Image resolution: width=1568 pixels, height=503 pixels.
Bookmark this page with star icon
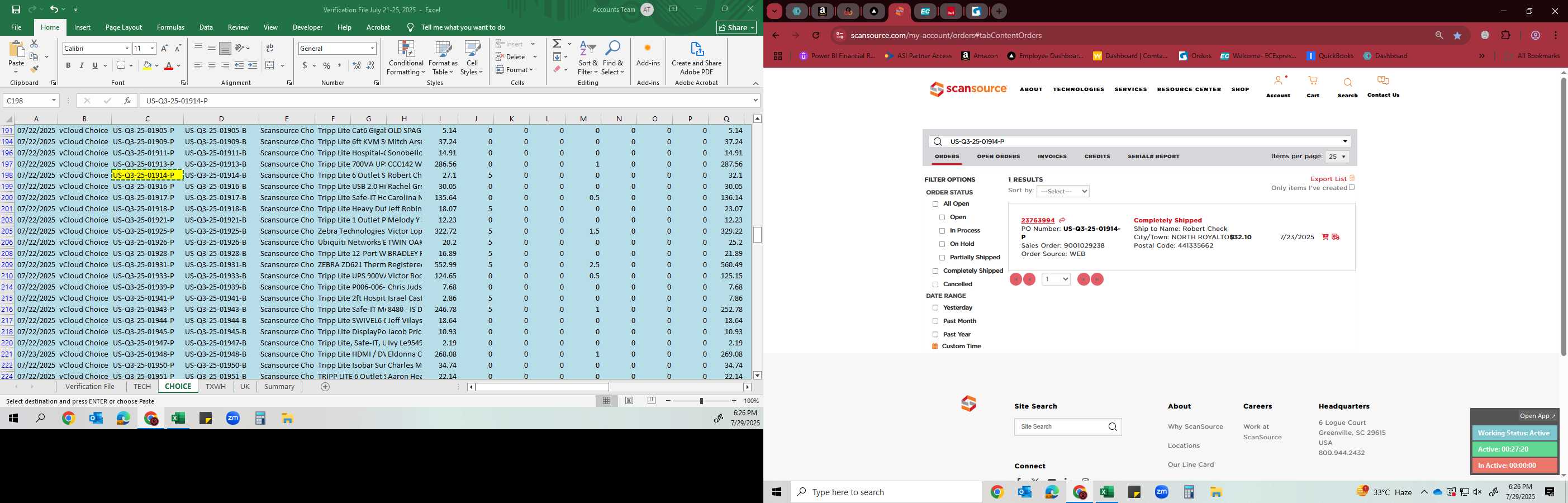point(1457,35)
